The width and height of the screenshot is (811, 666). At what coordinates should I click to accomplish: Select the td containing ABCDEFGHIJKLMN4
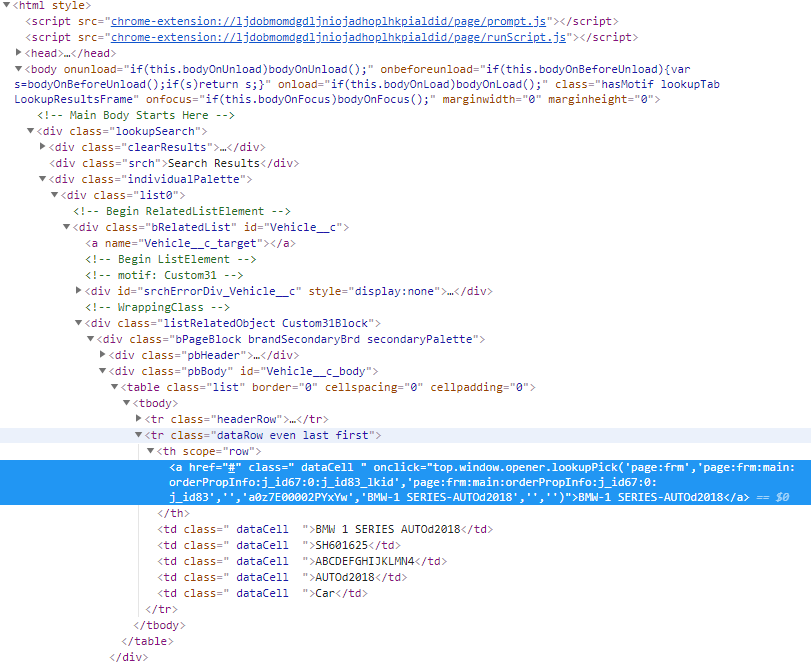(302, 562)
